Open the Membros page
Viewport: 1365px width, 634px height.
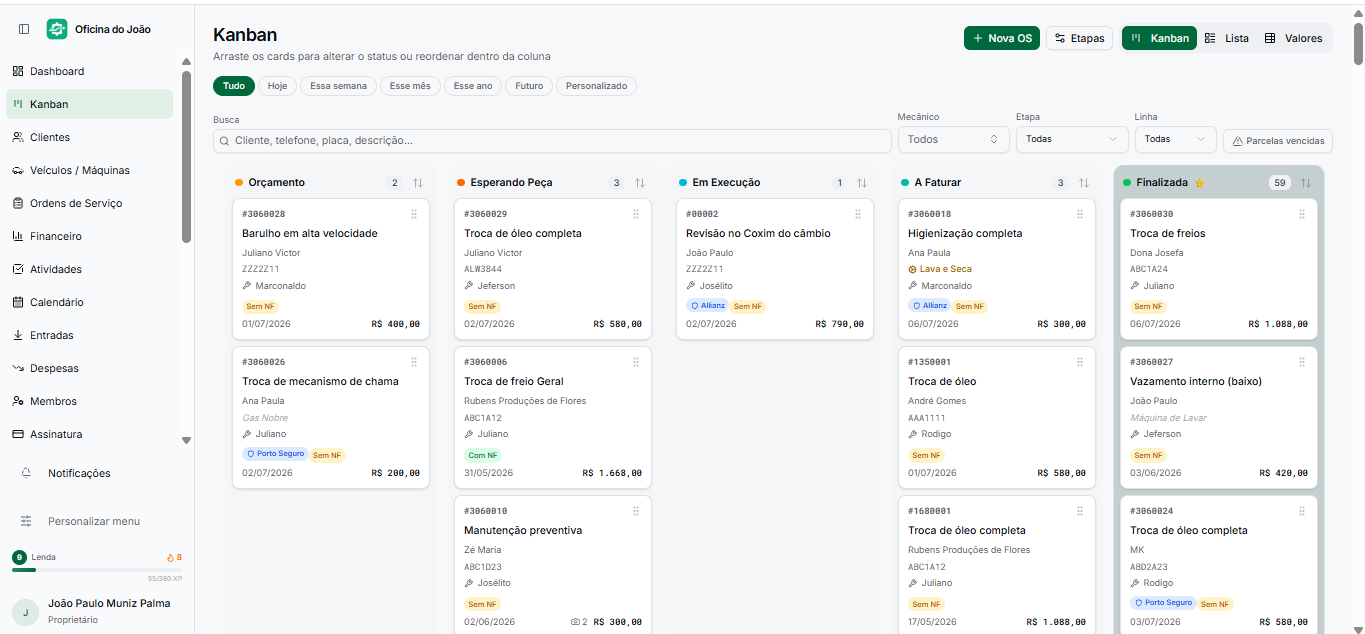(x=89, y=401)
